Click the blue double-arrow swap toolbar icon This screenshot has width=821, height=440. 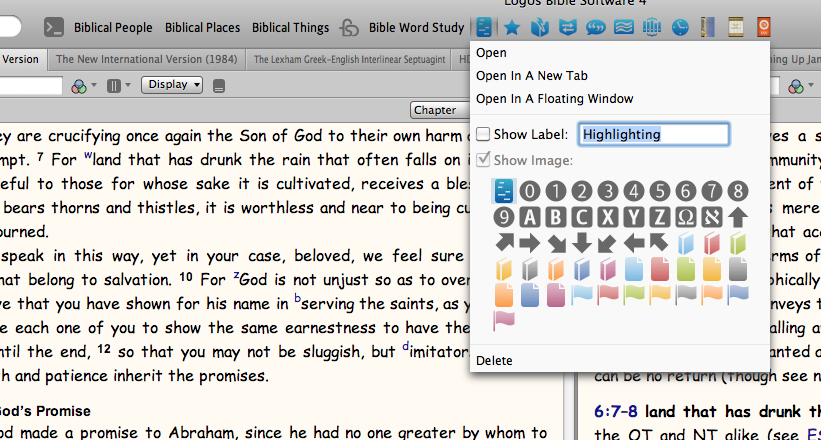pyautogui.click(x=568, y=27)
